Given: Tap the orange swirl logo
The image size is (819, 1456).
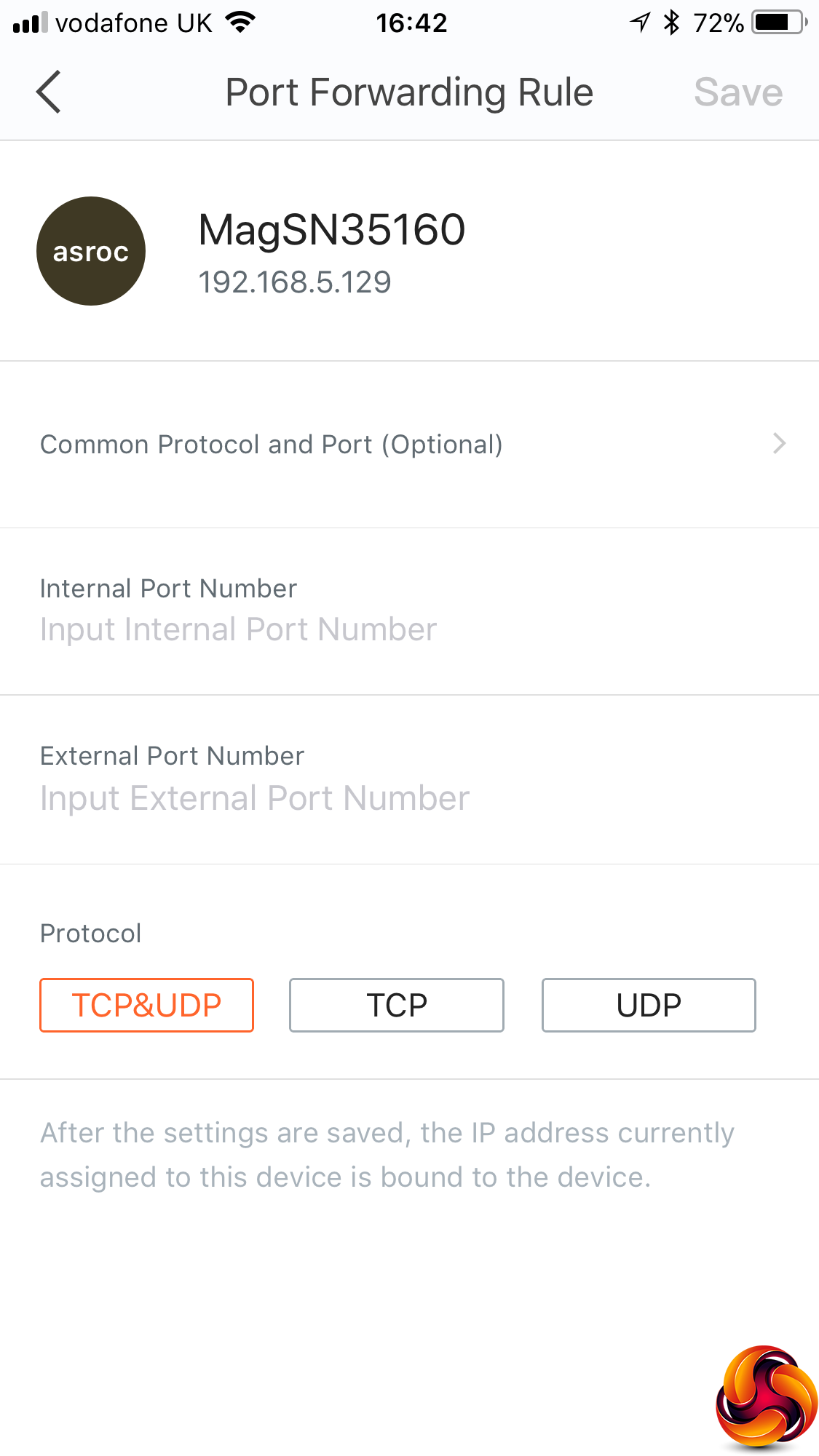Looking at the screenshot, I should pyautogui.click(x=766, y=1396).
